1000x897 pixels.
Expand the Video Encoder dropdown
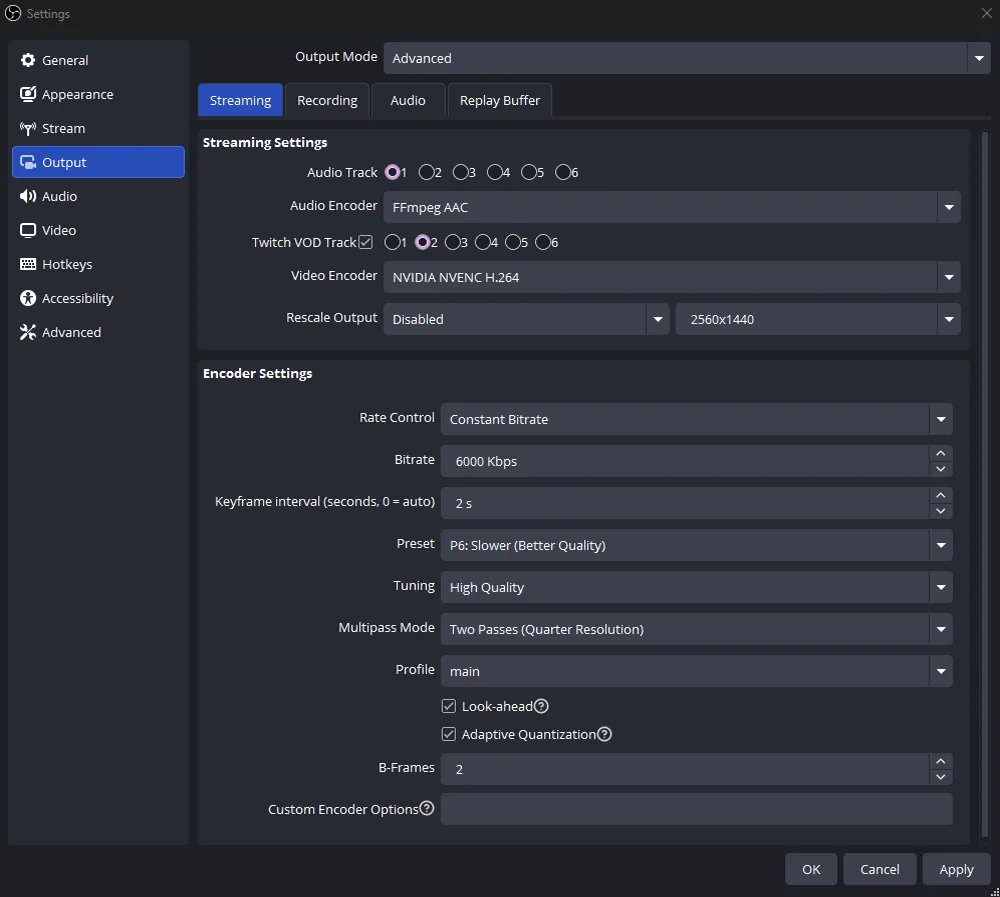[x=670, y=277]
